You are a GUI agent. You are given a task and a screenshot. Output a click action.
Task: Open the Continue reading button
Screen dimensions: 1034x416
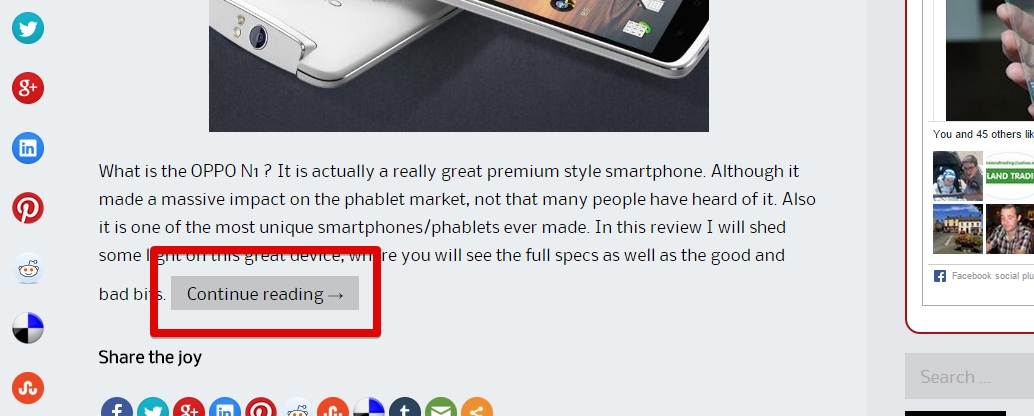pyautogui.click(x=264, y=293)
